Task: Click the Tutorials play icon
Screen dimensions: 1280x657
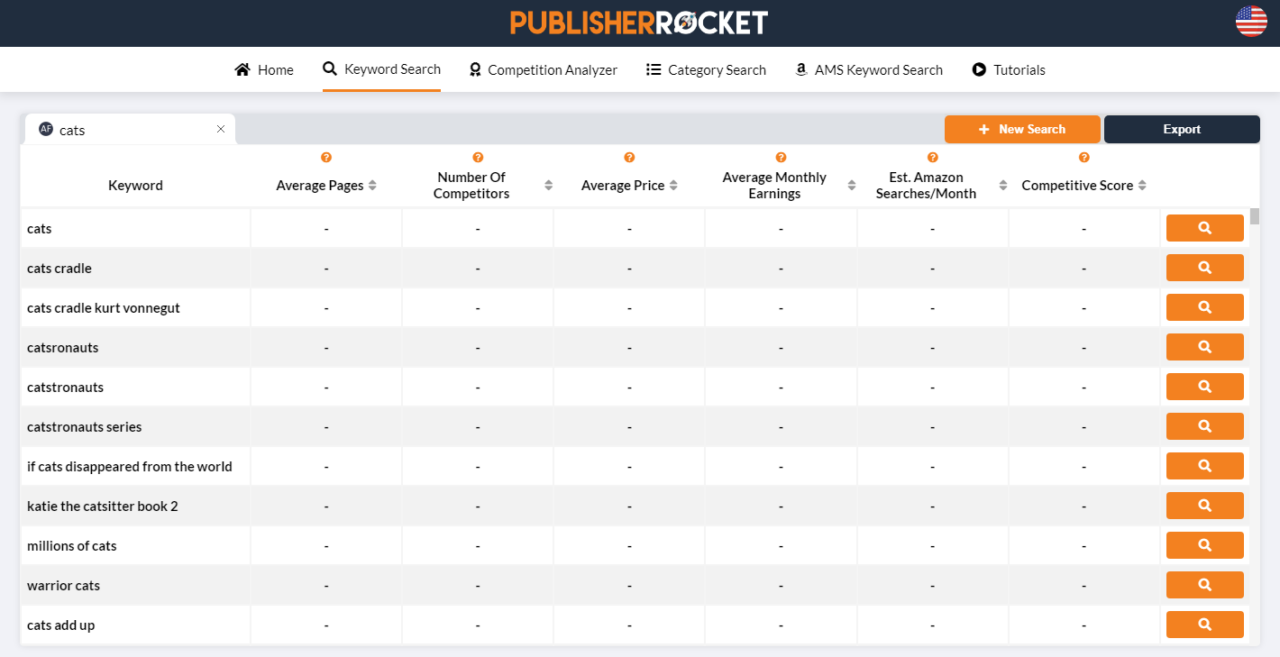Action: pos(977,69)
